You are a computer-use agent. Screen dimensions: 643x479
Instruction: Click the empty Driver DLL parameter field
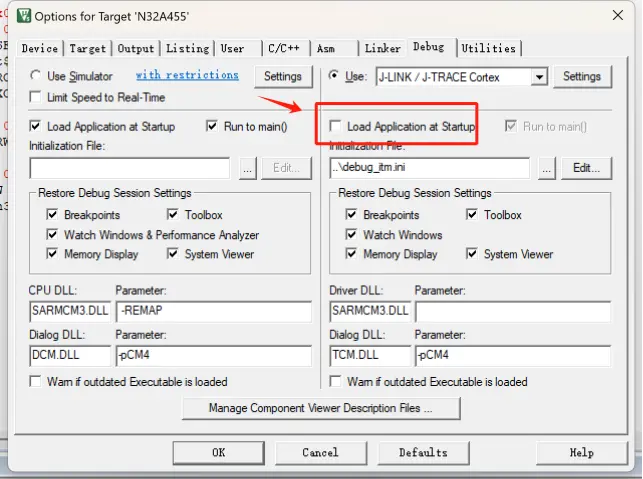point(513,311)
